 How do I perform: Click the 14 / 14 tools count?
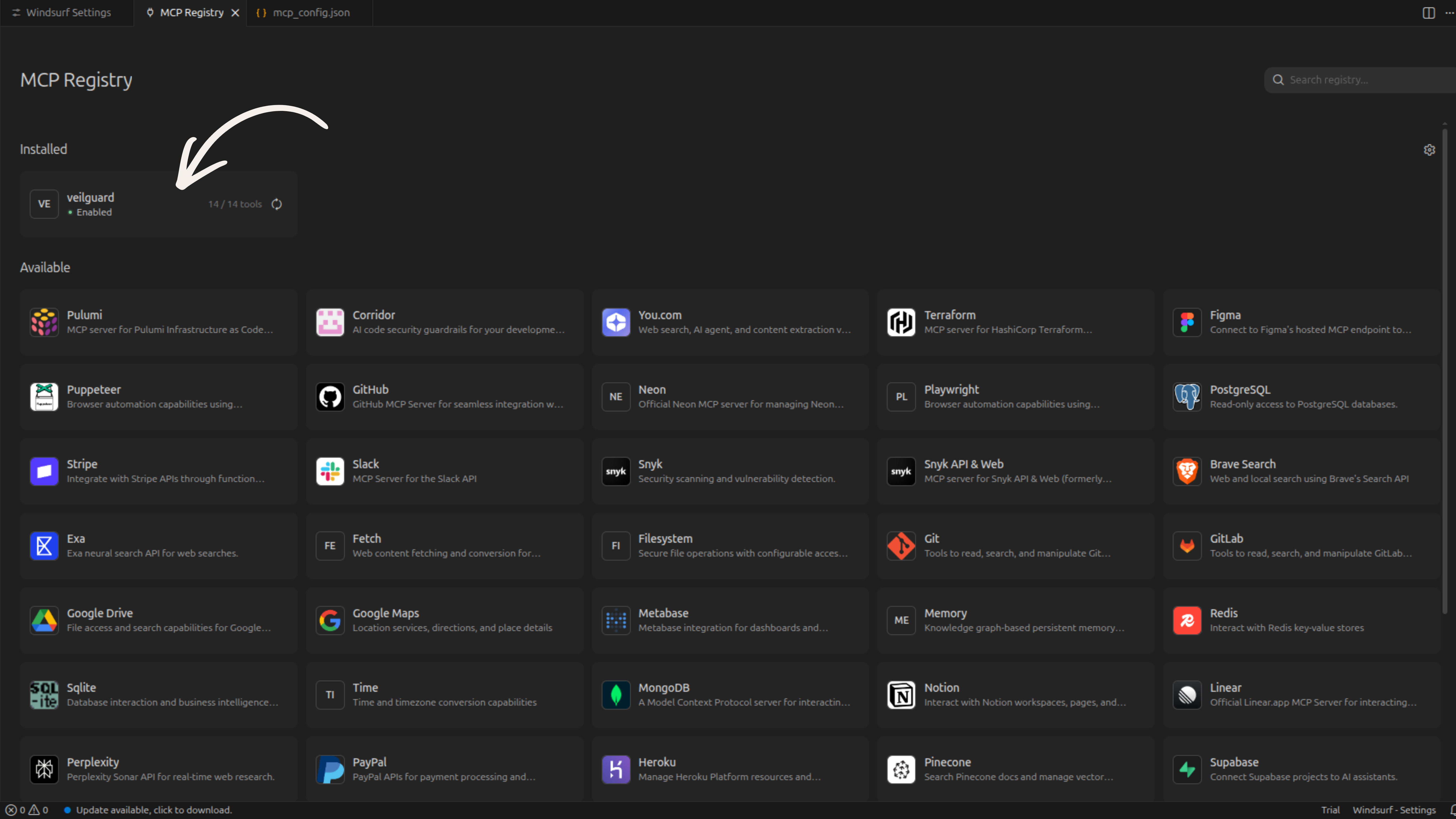[x=235, y=204]
